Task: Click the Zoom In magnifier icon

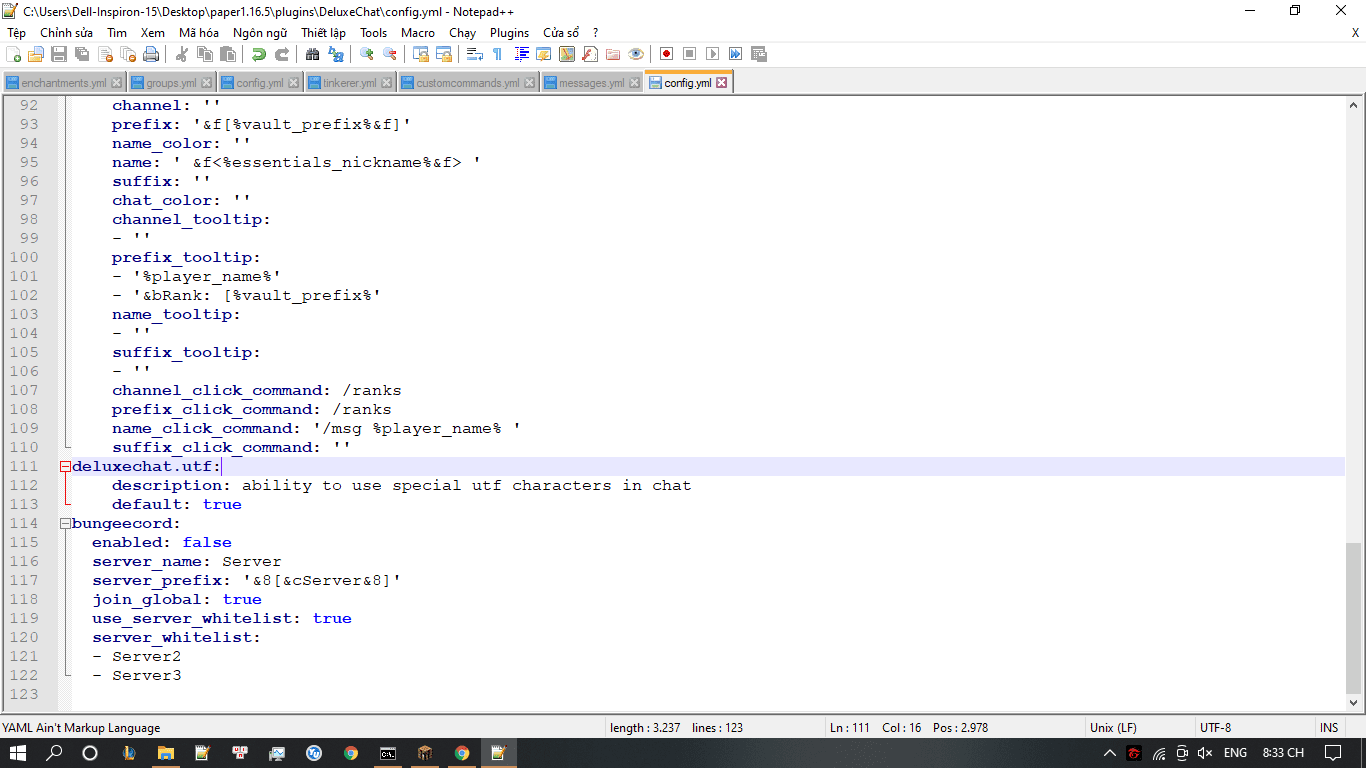Action: click(367, 54)
